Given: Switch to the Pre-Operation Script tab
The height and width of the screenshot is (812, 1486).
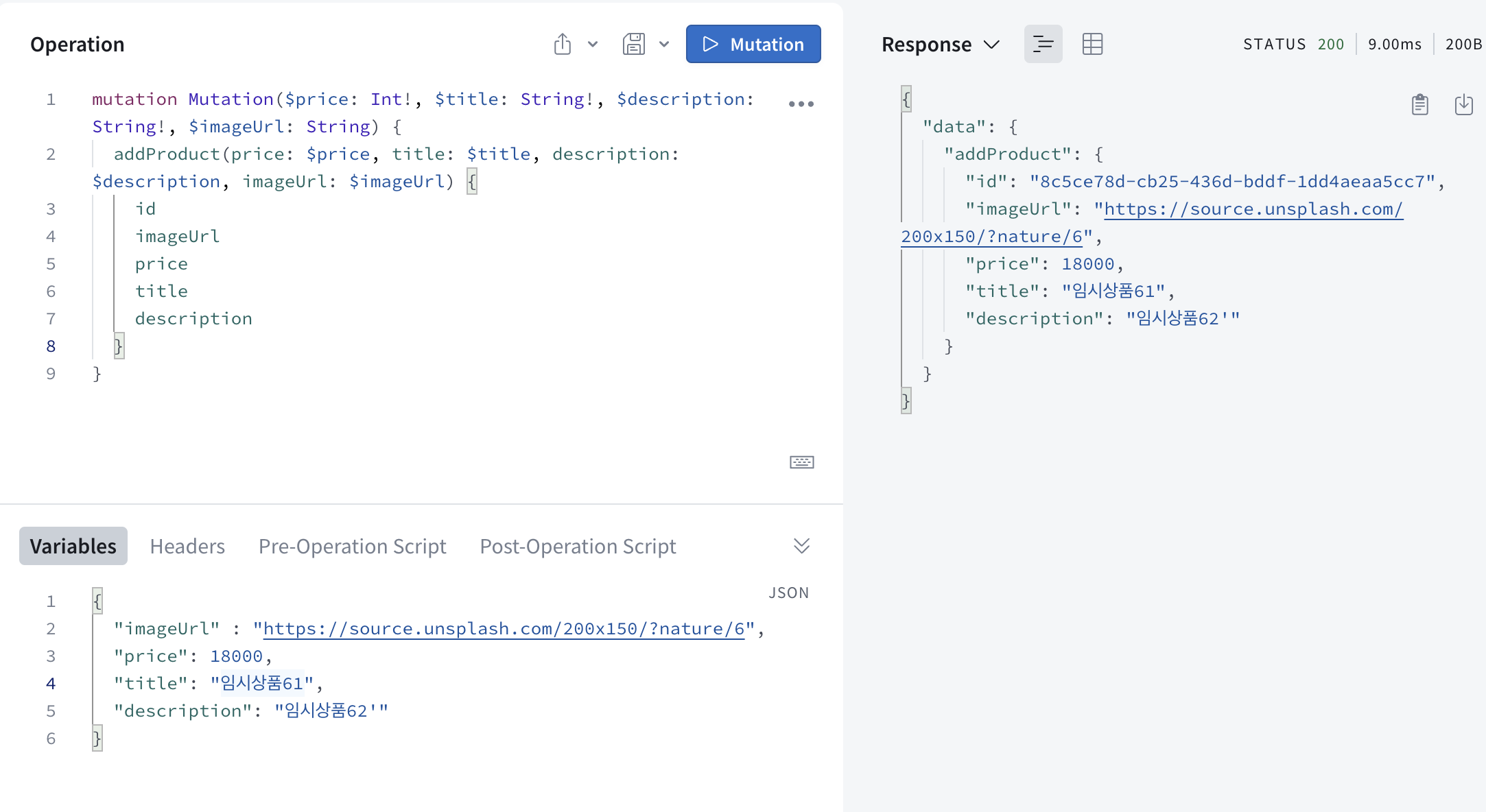Looking at the screenshot, I should click(x=352, y=546).
